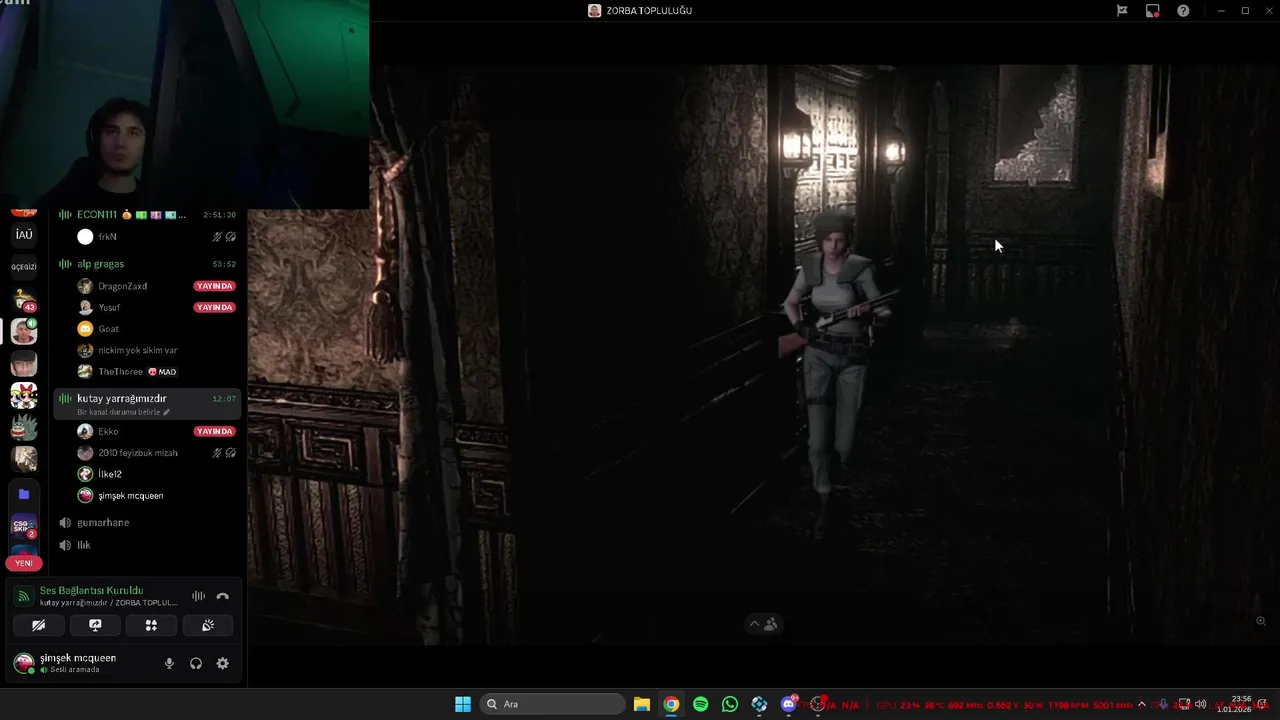
Task: Click the voice connection status text
Action: (x=91, y=591)
